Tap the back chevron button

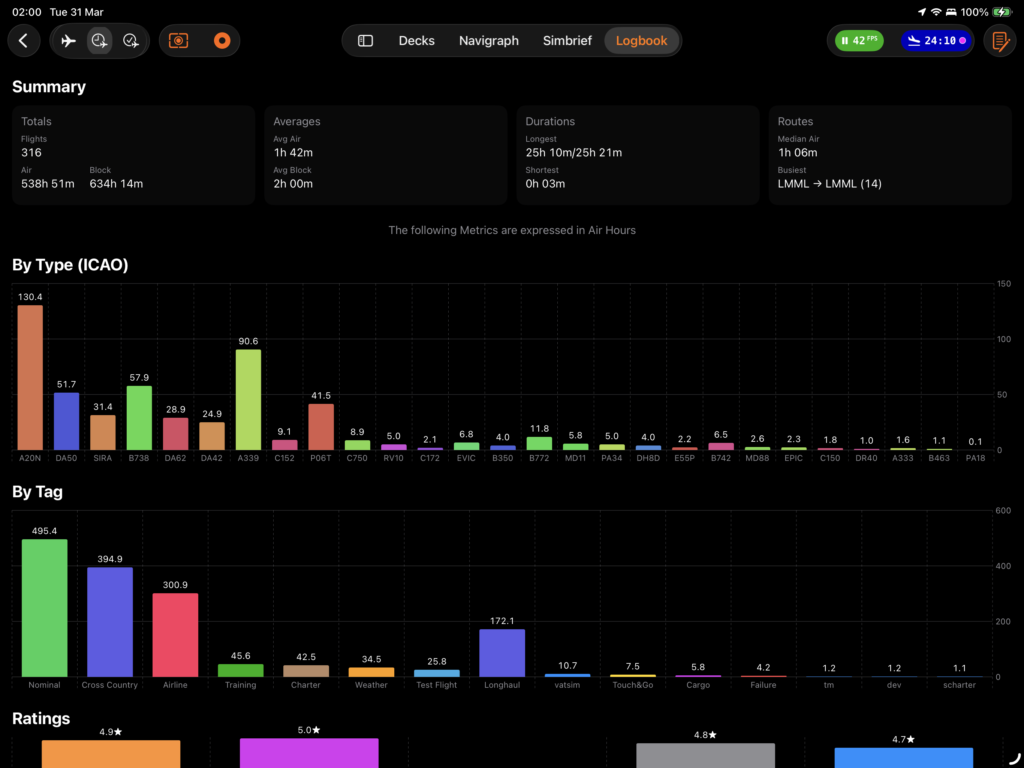[x=23, y=41]
